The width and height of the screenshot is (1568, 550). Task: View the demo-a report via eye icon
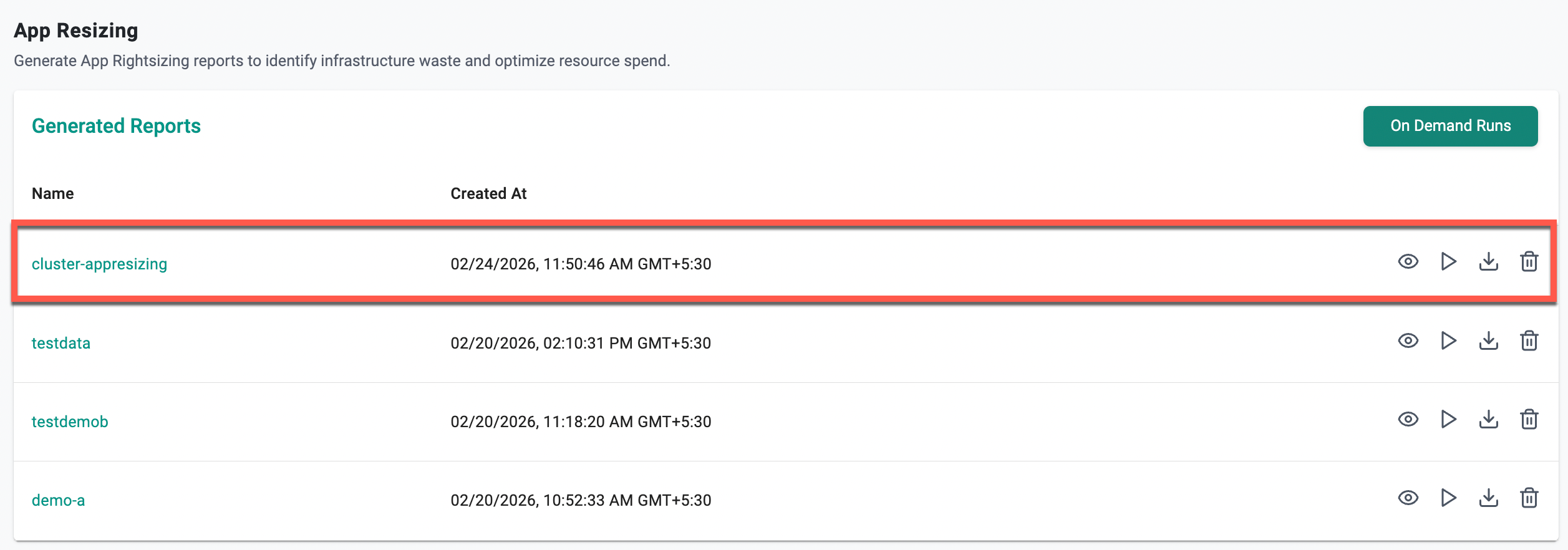[1408, 498]
